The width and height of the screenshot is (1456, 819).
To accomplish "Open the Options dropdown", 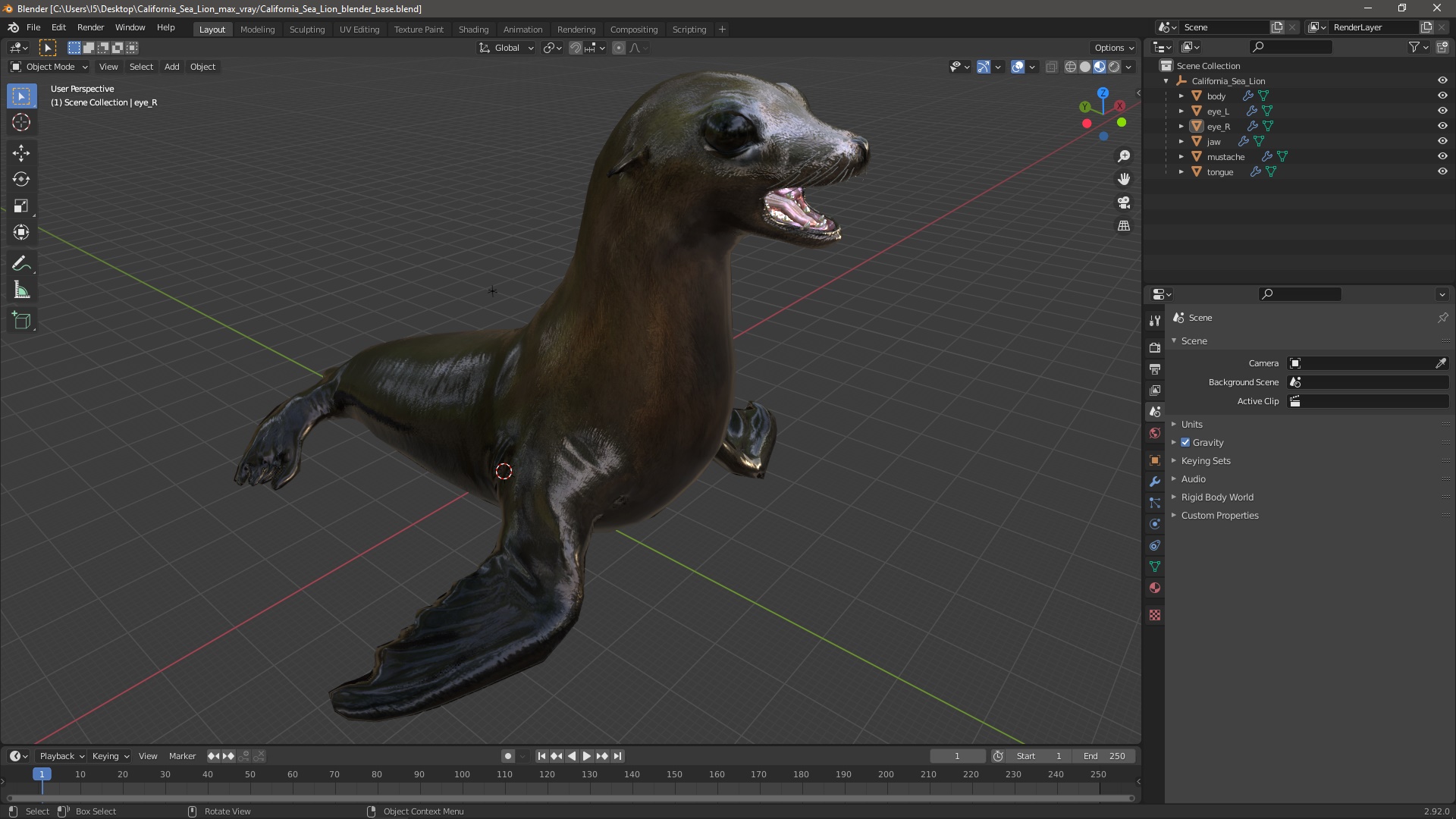I will click(1113, 48).
